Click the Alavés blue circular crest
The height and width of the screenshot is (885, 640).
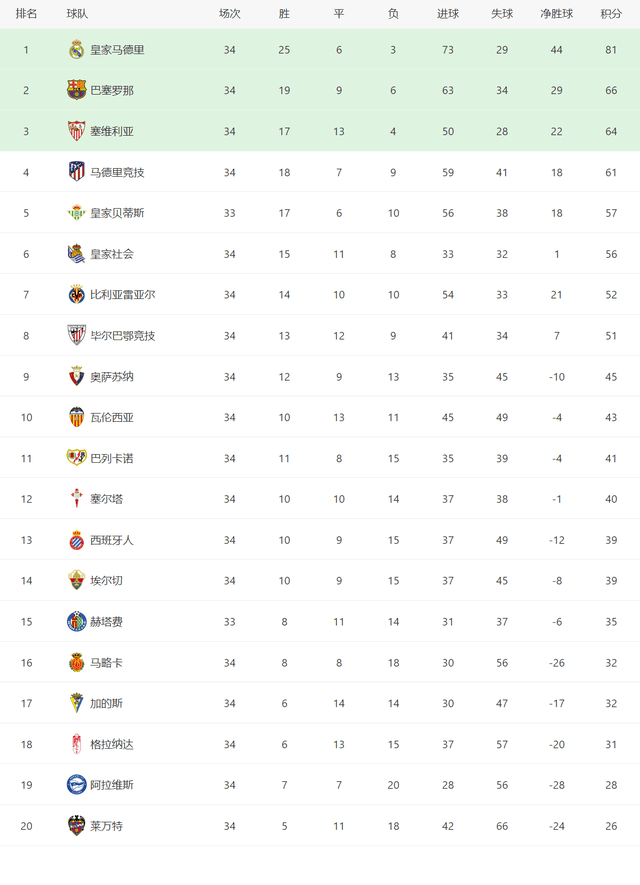(x=76, y=785)
